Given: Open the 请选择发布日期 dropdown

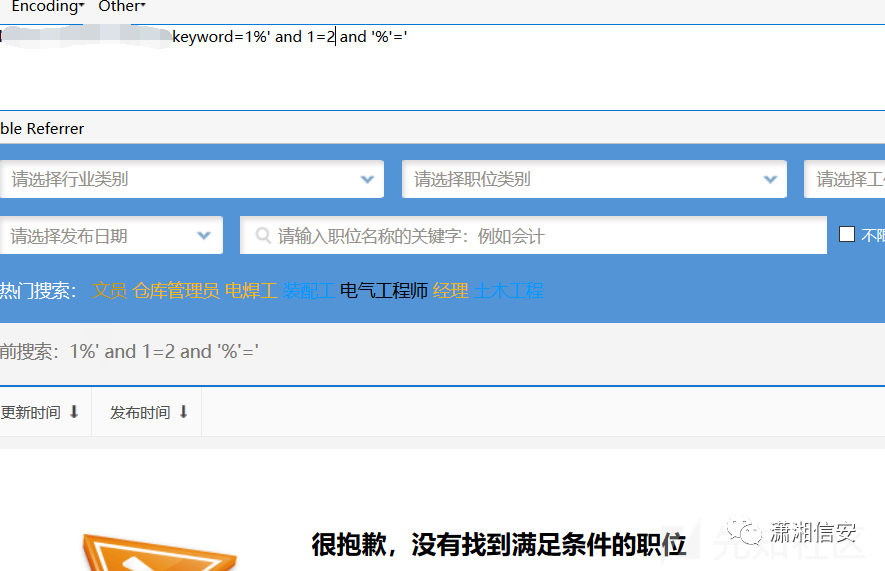Looking at the screenshot, I should tap(111, 235).
